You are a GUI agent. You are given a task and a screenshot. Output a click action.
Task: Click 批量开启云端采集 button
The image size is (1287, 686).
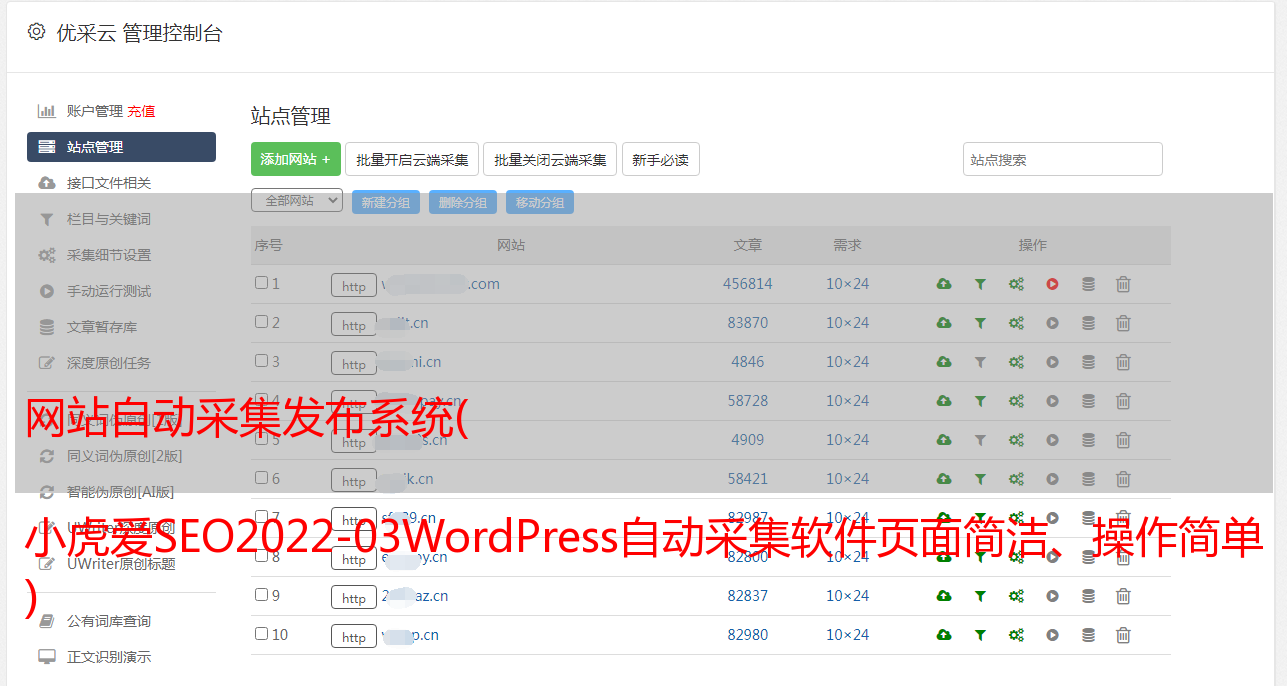pyautogui.click(x=412, y=159)
